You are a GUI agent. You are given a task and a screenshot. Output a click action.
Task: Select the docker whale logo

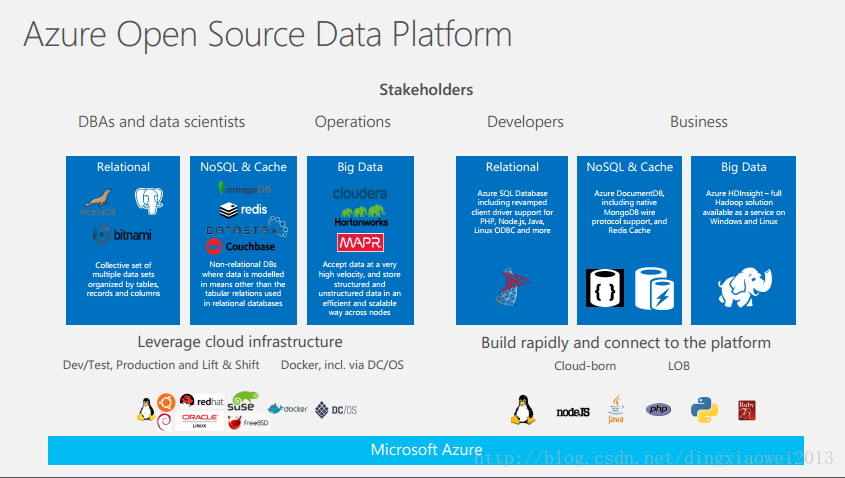click(287, 408)
